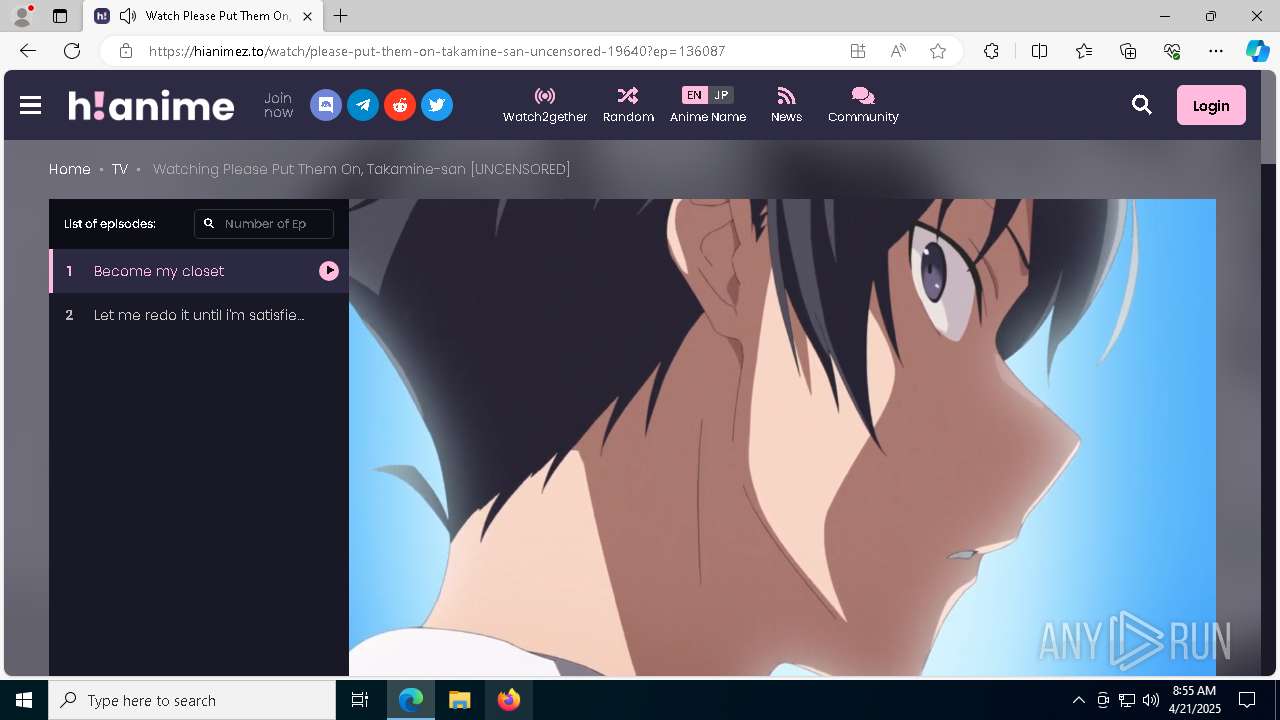This screenshot has height=720, width=1280.
Task: Open the Discord join link
Action: click(326, 105)
